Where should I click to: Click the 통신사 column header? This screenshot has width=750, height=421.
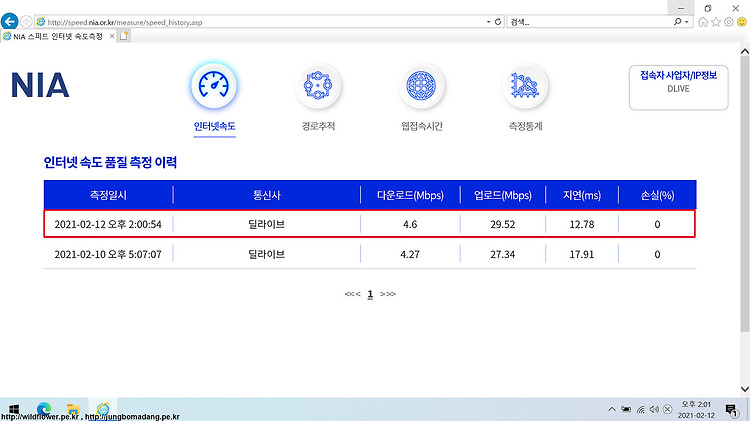[x=266, y=195]
